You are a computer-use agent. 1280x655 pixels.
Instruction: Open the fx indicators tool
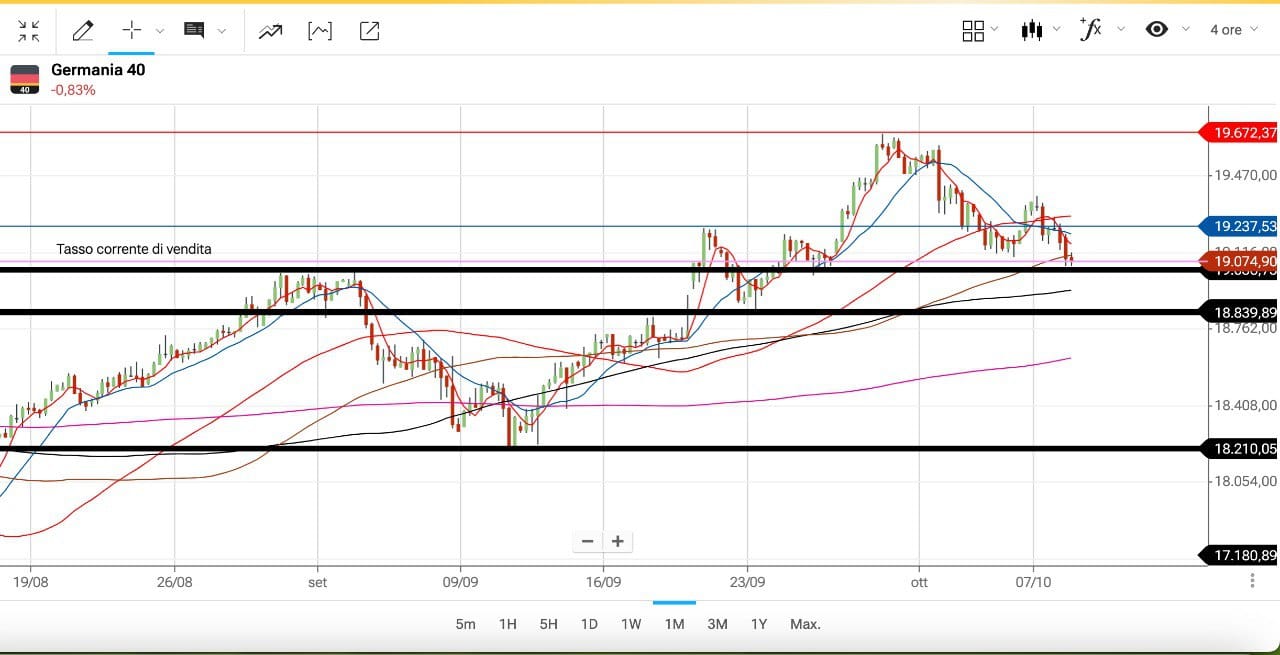coord(1091,30)
